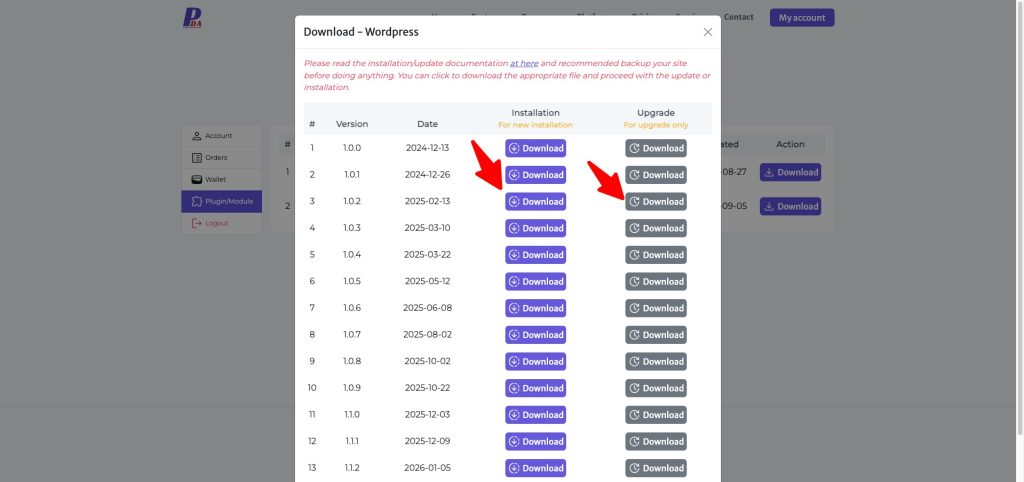Download upgrade file for version 1.0.0
The width and height of the screenshot is (1024, 482).
tap(656, 148)
